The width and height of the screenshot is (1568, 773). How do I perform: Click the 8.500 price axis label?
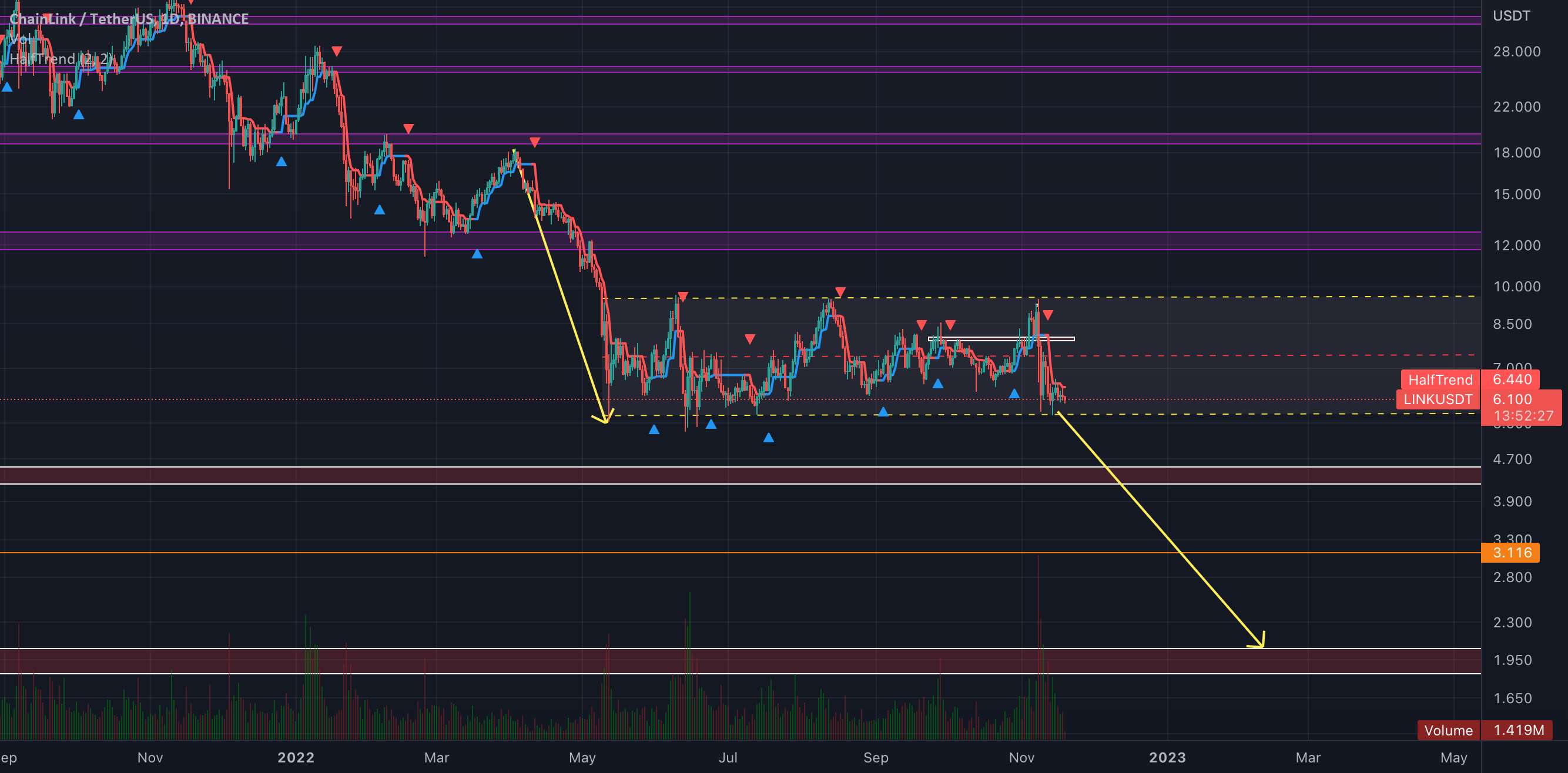point(1512,324)
